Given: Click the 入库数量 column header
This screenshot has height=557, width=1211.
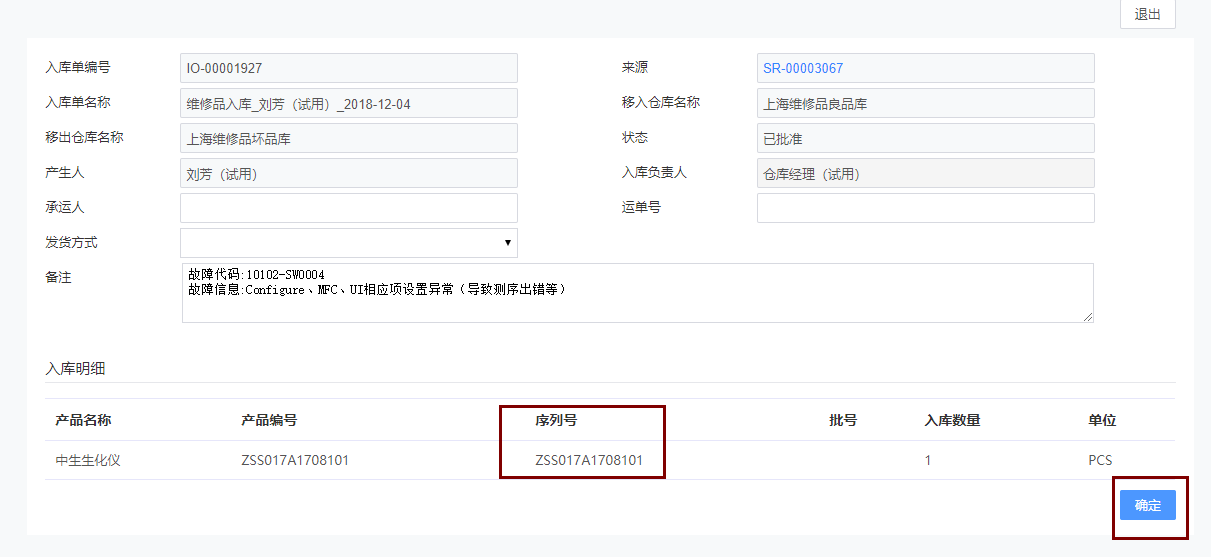Looking at the screenshot, I should [952, 420].
